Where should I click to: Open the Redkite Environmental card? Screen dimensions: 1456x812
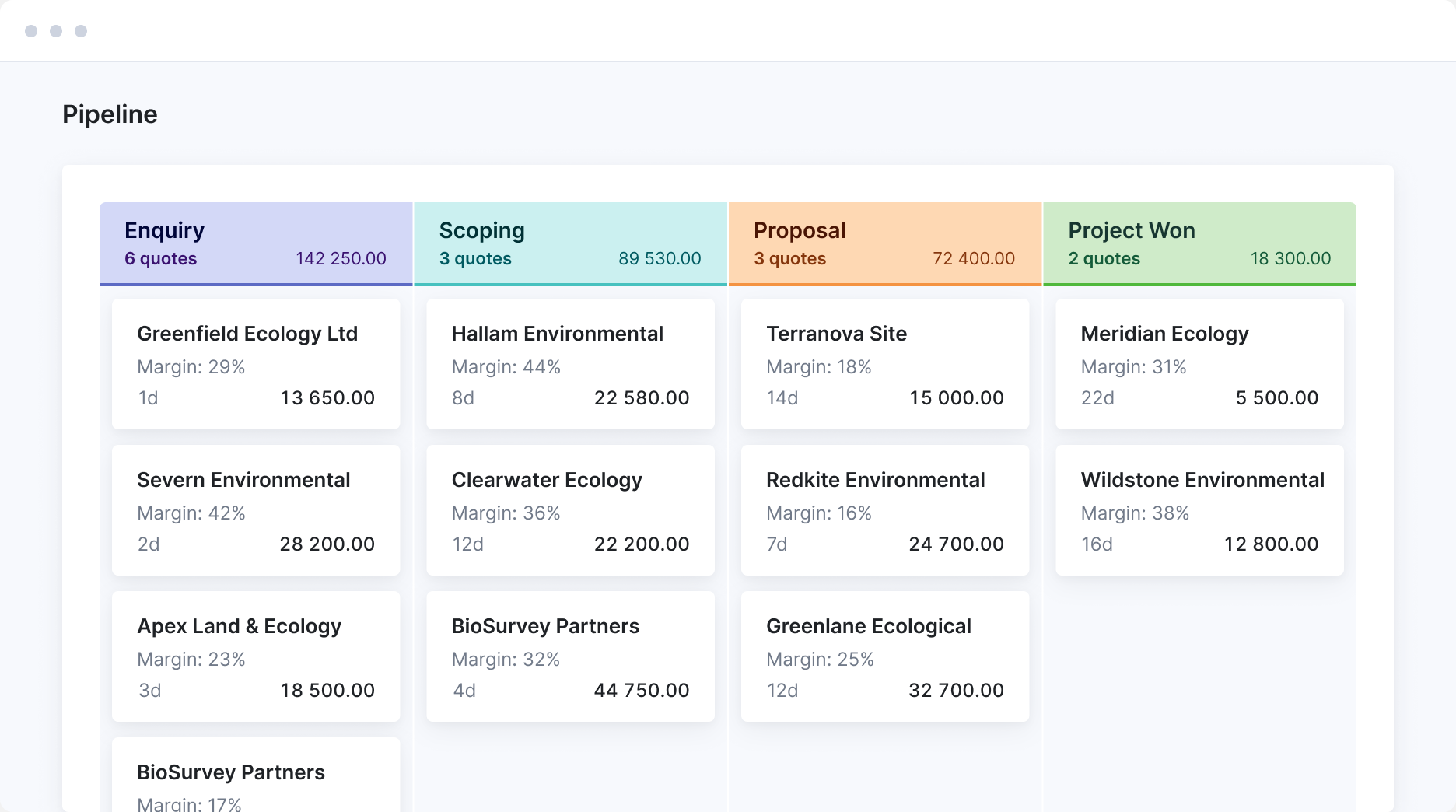(x=884, y=510)
